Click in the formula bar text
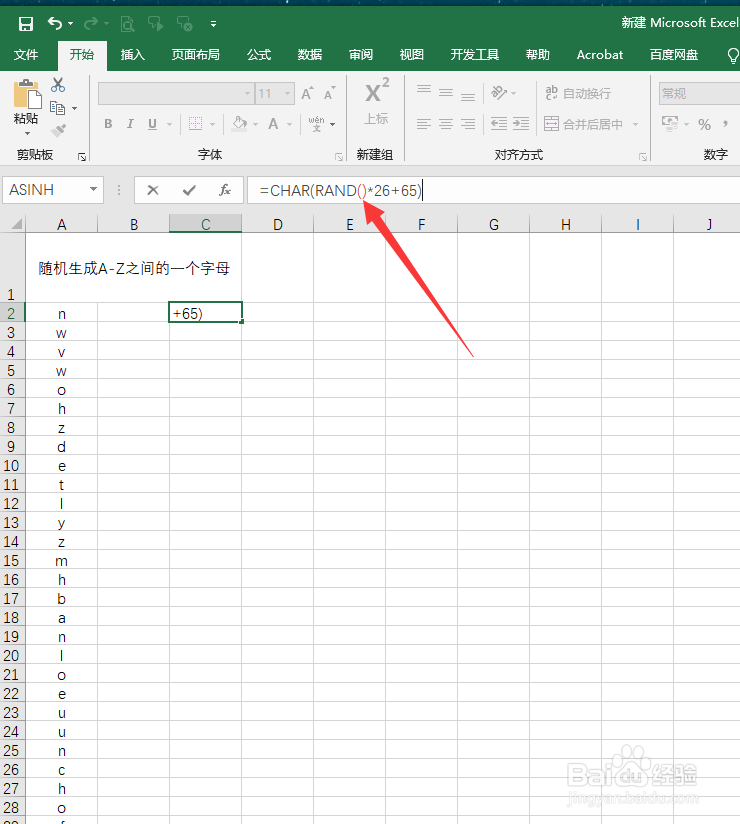This screenshot has width=740, height=824. click(341, 191)
